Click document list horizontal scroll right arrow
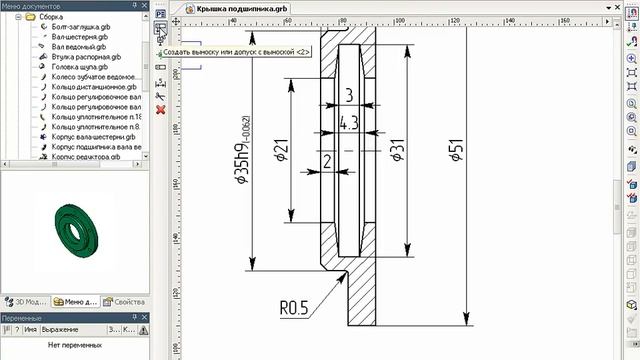640x360 pixels. 138,164
